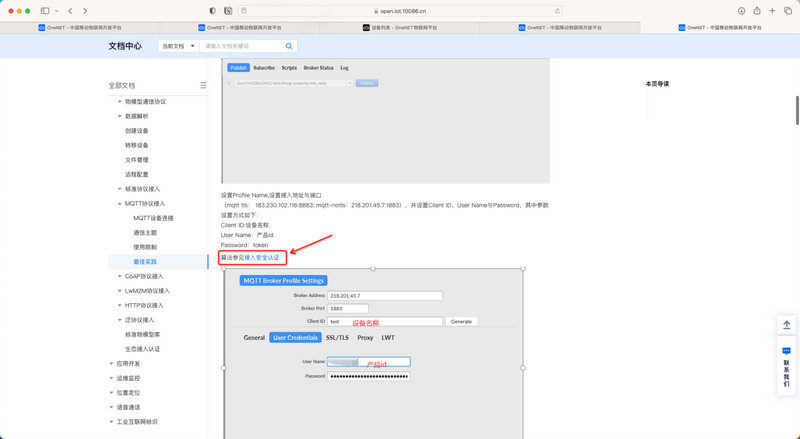The height and width of the screenshot is (439, 800).
Task: Click the 本页导读 heading
Action: pyautogui.click(x=657, y=84)
